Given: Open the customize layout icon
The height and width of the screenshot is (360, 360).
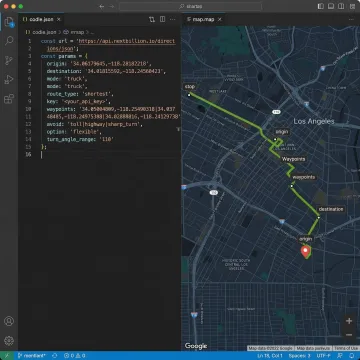Looking at the screenshot, I should coord(351,6).
